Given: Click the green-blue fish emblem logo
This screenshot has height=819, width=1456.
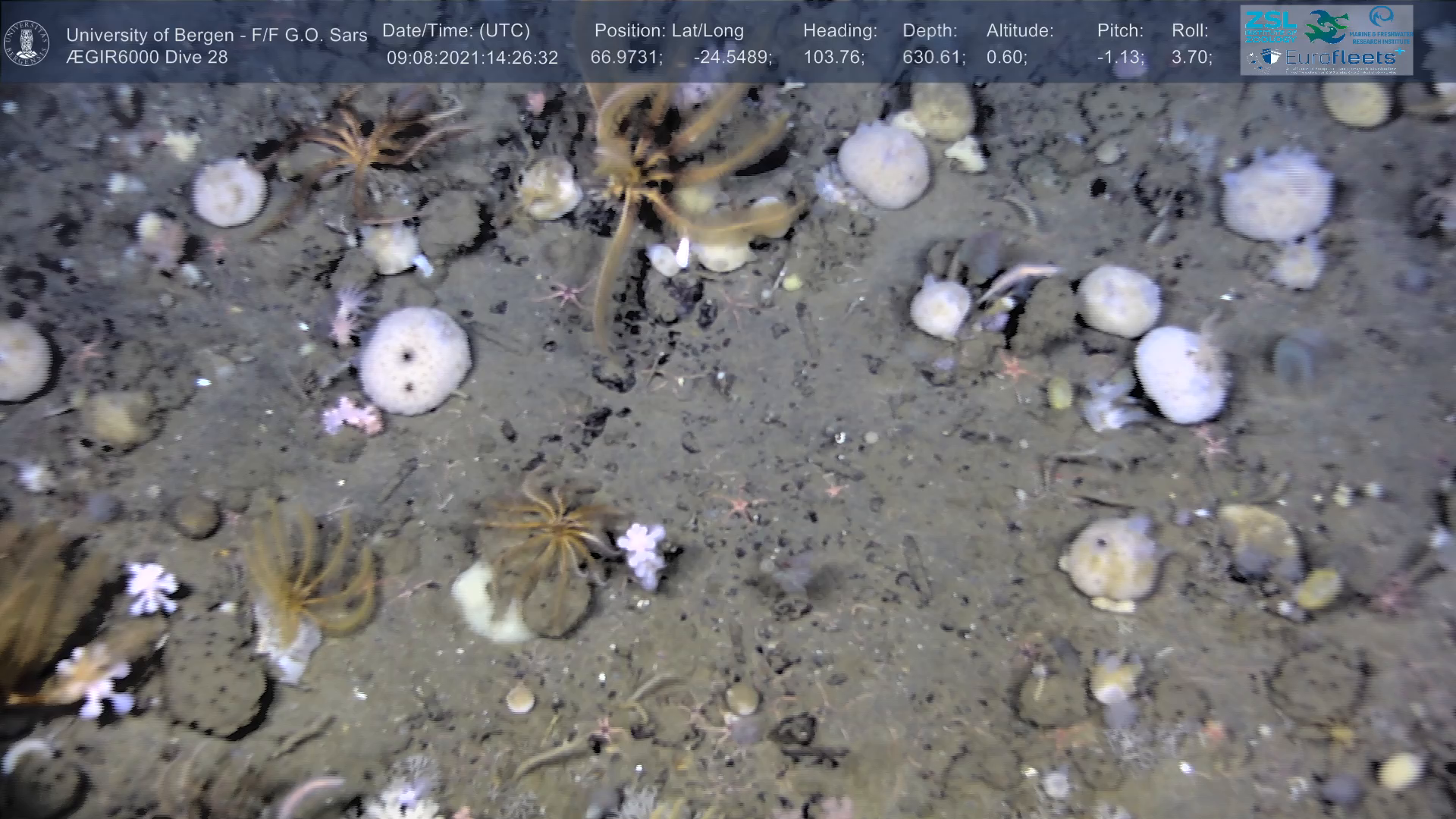Looking at the screenshot, I should (x=1326, y=26).
